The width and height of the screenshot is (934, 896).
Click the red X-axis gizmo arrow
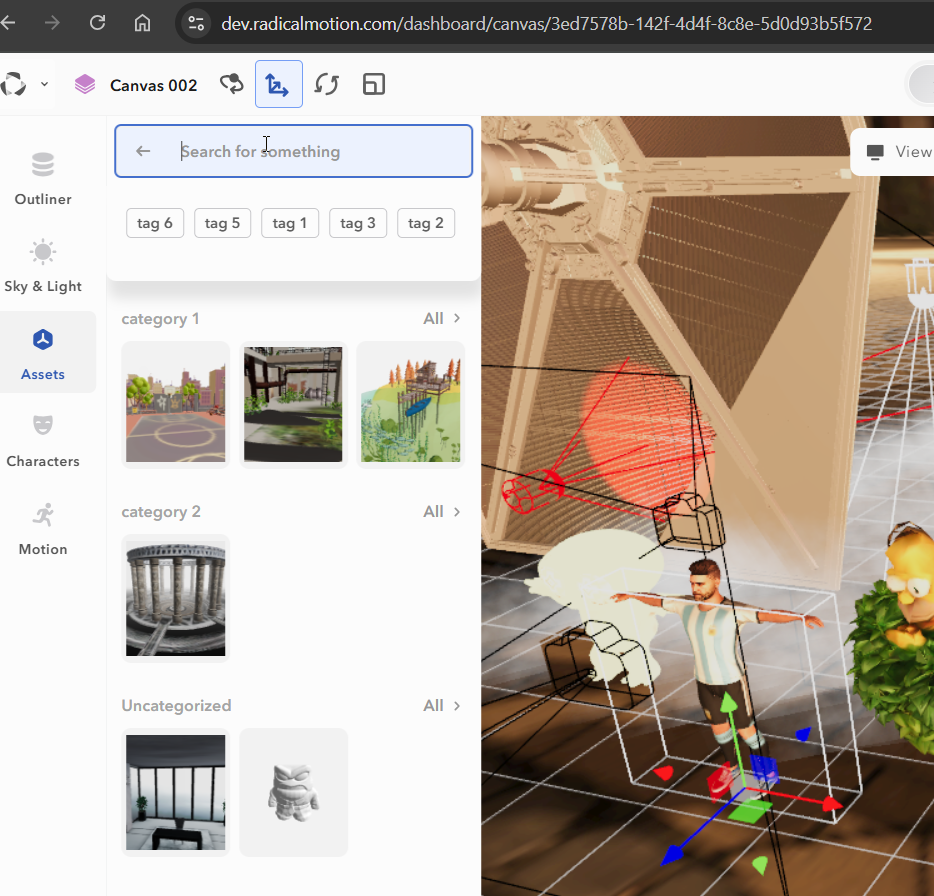pyautogui.click(x=832, y=804)
